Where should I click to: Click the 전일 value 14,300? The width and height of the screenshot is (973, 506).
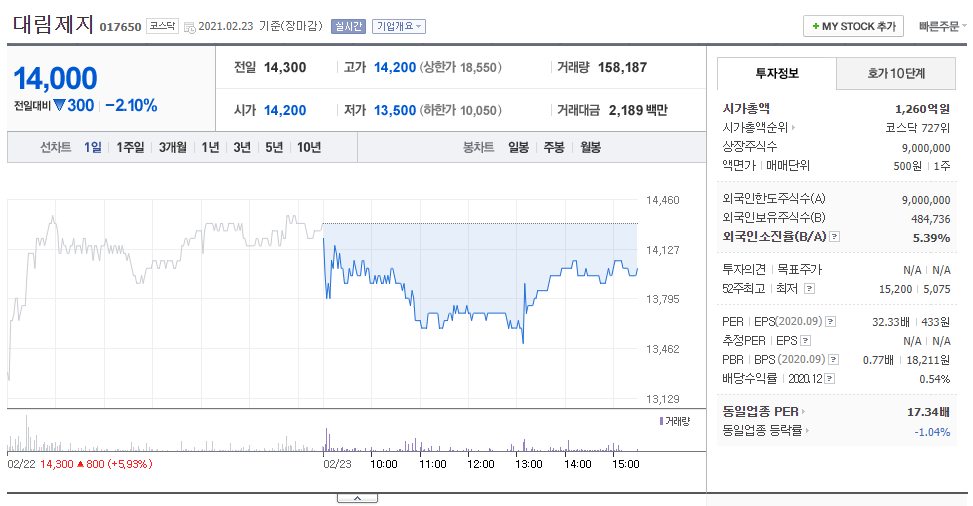[285, 67]
